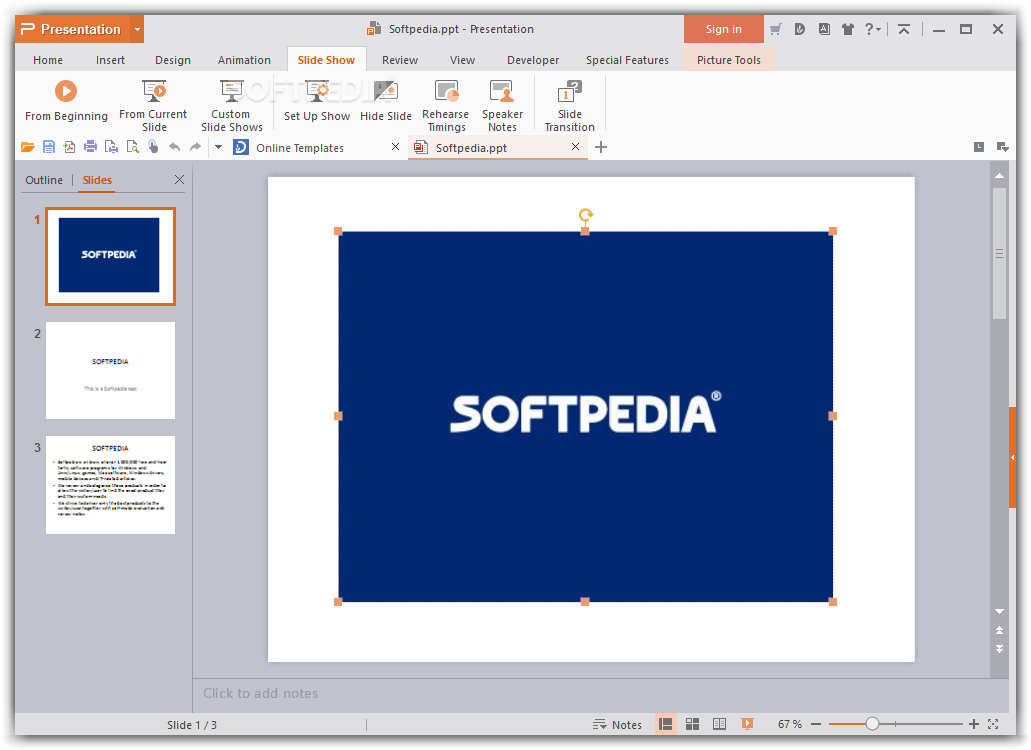Click in the notes area to add notes

600,693
